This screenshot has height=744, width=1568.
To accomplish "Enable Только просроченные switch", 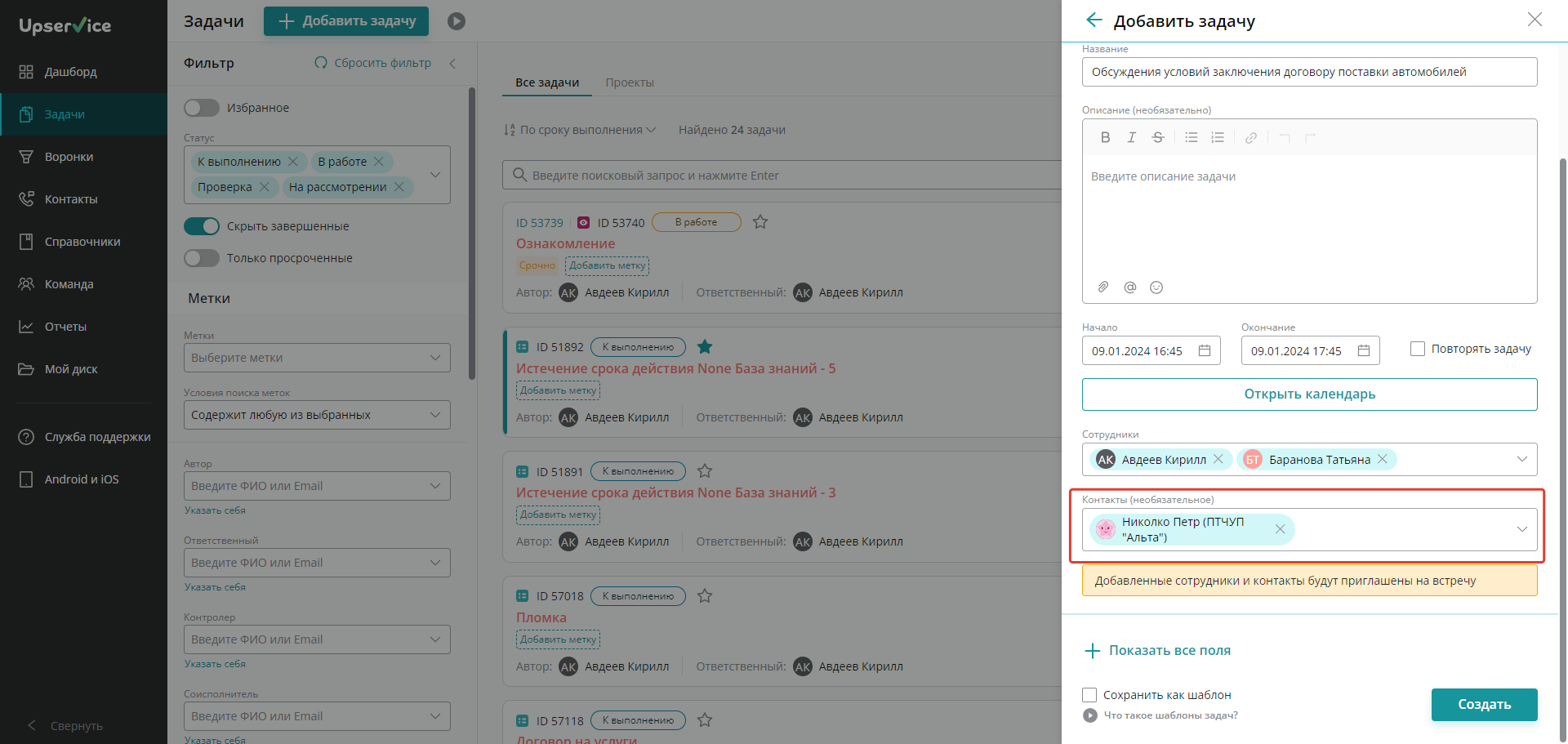I will [202, 258].
